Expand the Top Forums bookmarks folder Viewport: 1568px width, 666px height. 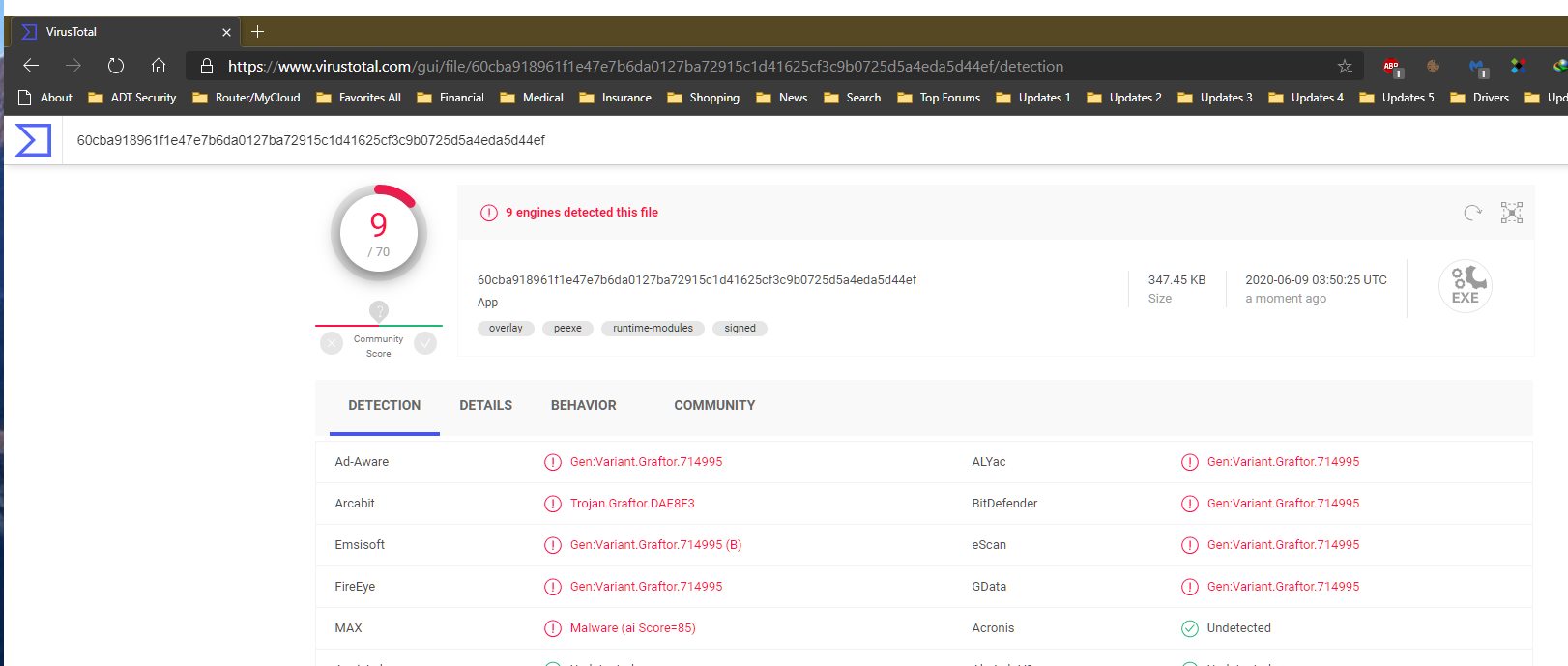point(939,98)
